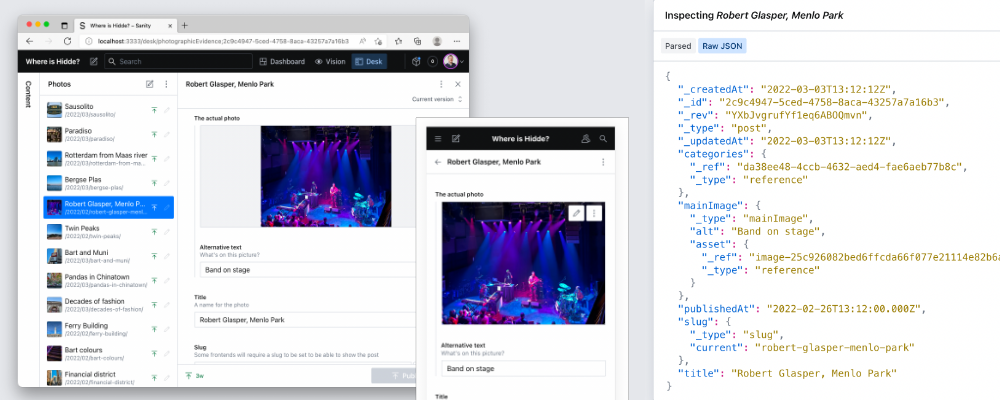Click the presence users icon in the mobile navbar
Viewport: 1000px width, 400px height.
tap(585, 138)
